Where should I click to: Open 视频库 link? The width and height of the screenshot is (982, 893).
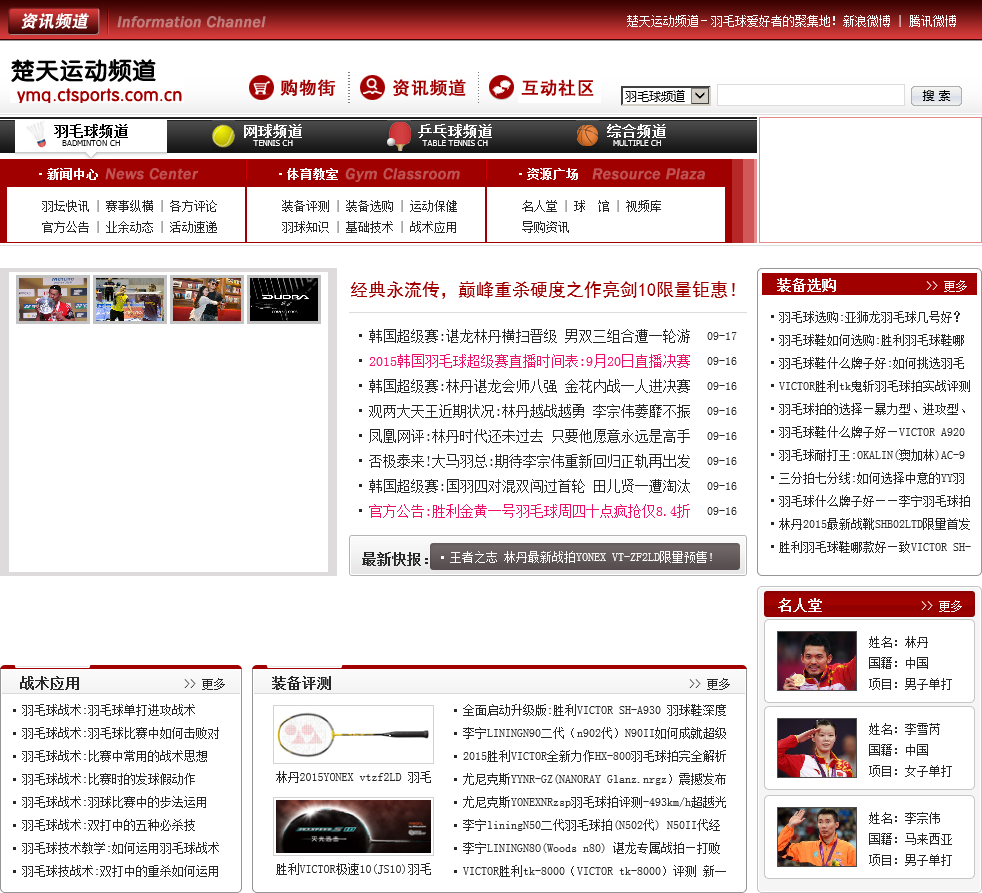[643, 206]
